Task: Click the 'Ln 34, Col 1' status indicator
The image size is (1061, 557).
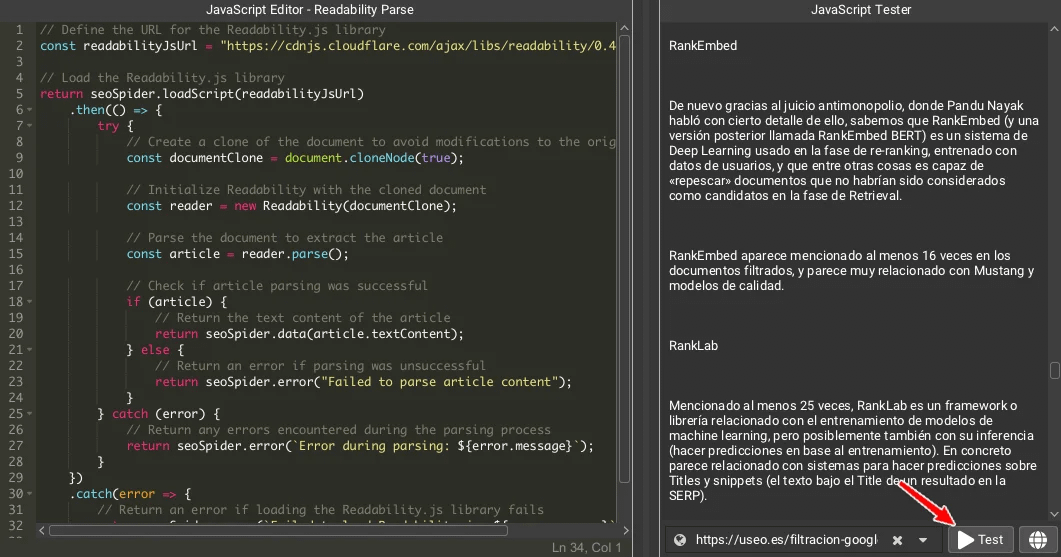Action: [587, 548]
